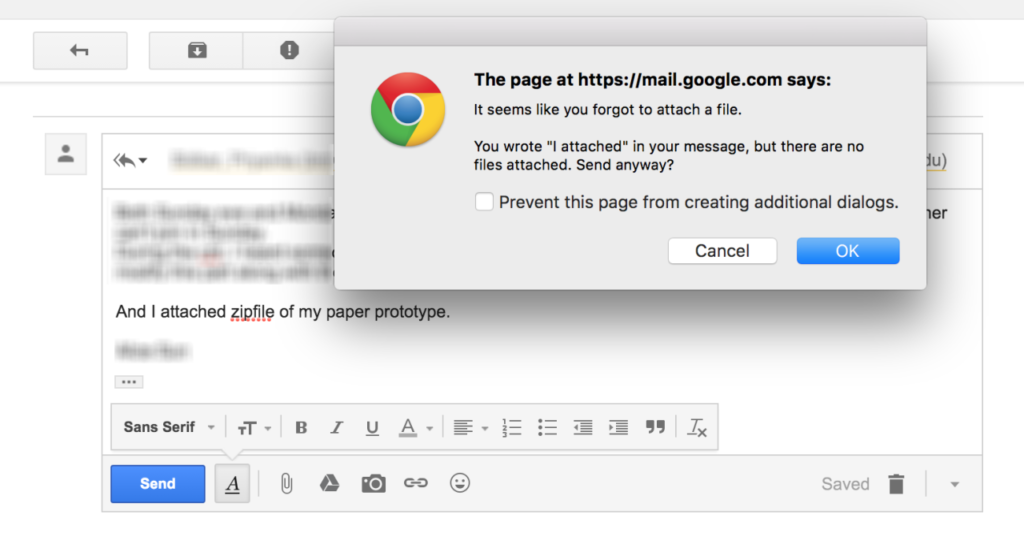This screenshot has height=540, width=1024.
Task: Insert bulleted list
Action: pyautogui.click(x=547, y=428)
